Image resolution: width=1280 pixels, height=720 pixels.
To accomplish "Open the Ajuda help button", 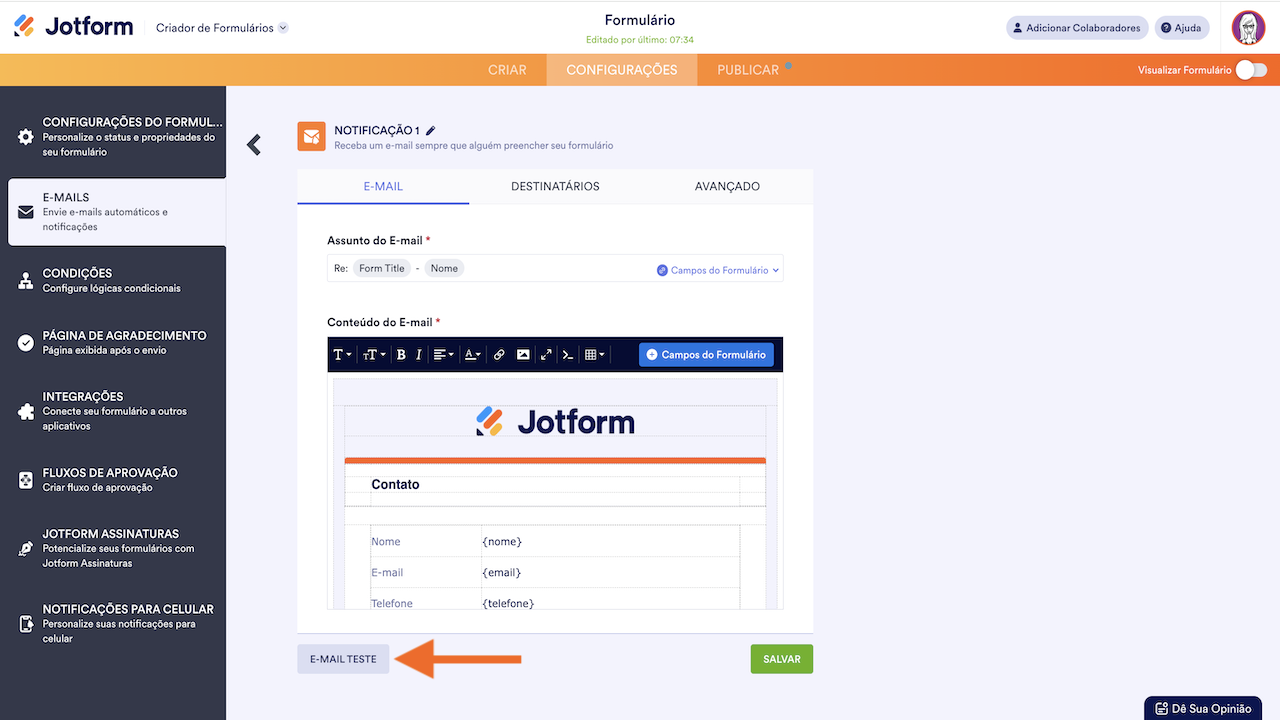I will pos(1181,28).
